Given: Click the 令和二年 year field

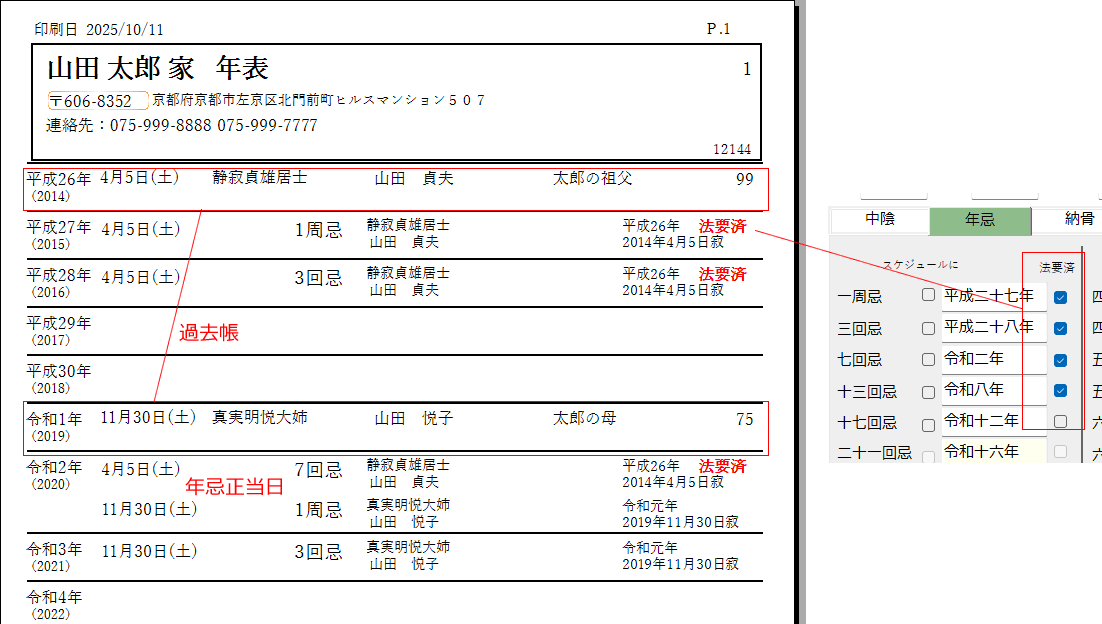Looking at the screenshot, I should [x=993, y=359].
